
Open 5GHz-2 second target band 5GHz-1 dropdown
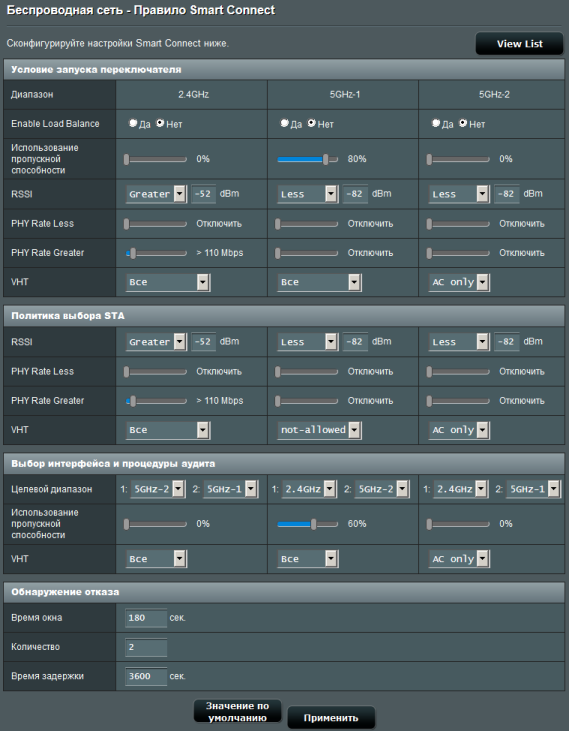pos(533,489)
